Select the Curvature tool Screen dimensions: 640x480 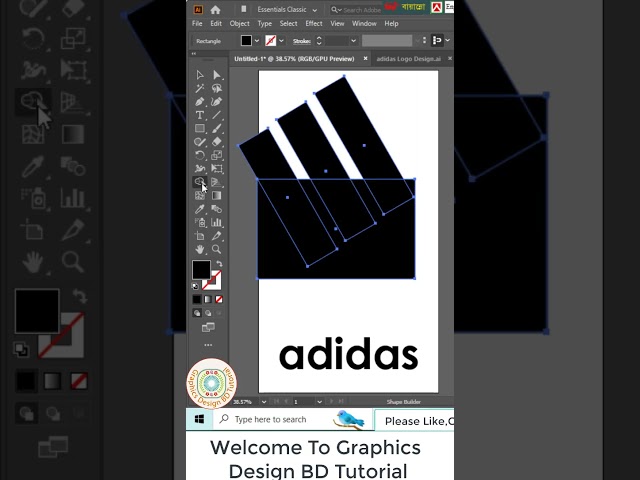click(217, 102)
